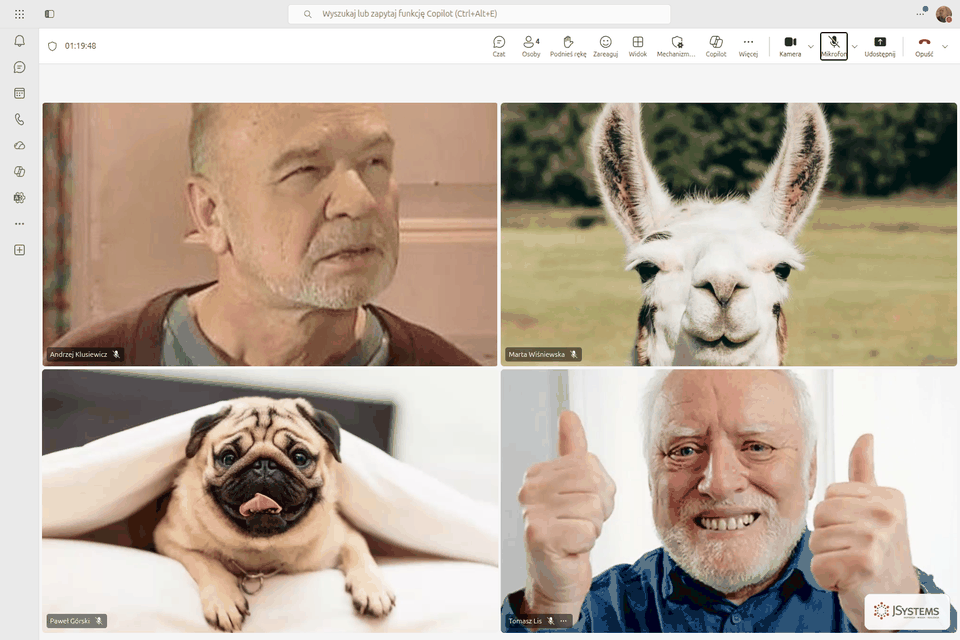Screen dimensions: 960x640
Task: Click the meeting timer 01:19:48
Action: tap(81, 46)
